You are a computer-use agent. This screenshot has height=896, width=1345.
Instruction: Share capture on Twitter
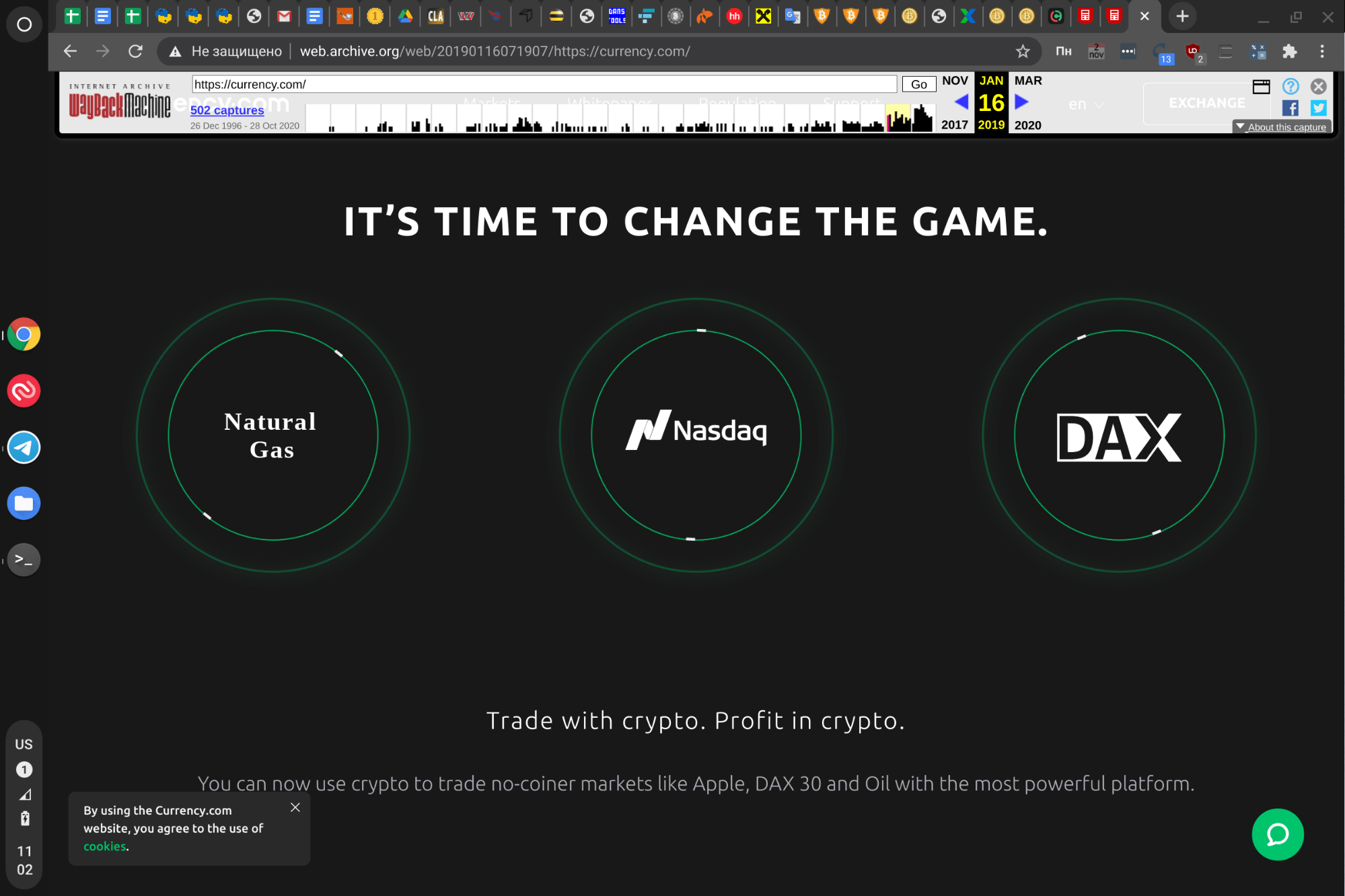coord(1319,108)
